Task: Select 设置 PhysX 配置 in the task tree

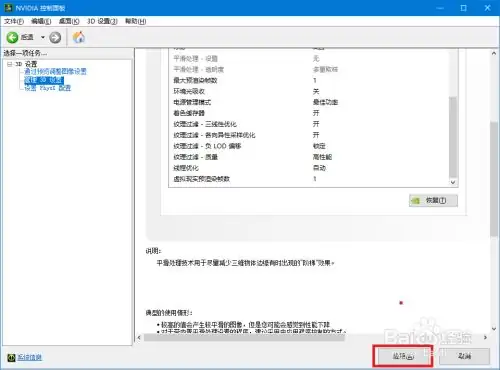Action: (48, 88)
